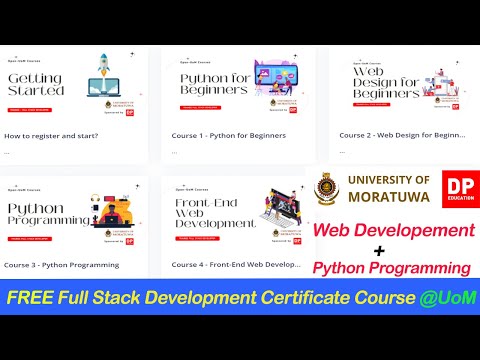Click the 'Front-End Web Development' heading text
This screenshot has height=360, width=480.
215,213
